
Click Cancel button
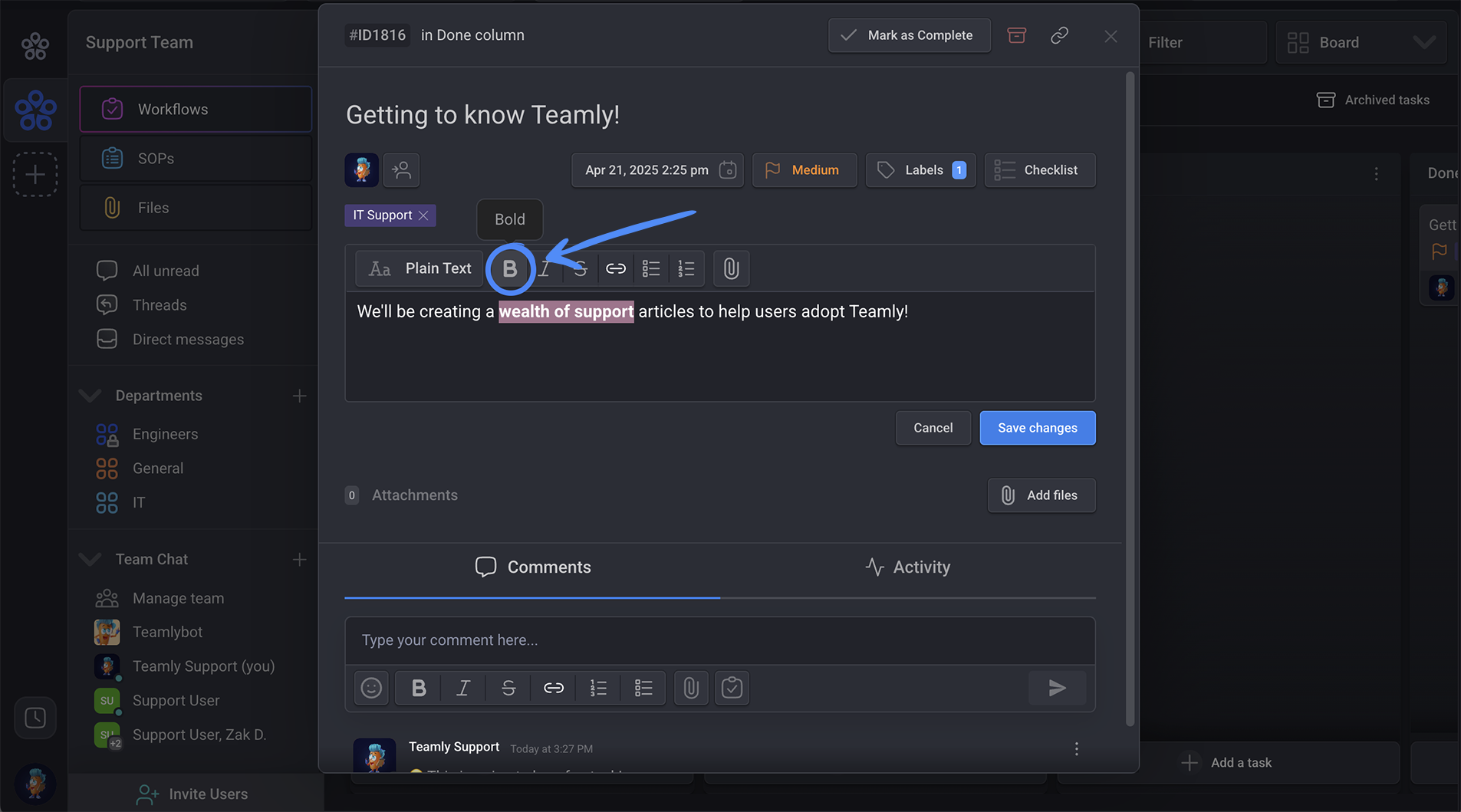933,428
